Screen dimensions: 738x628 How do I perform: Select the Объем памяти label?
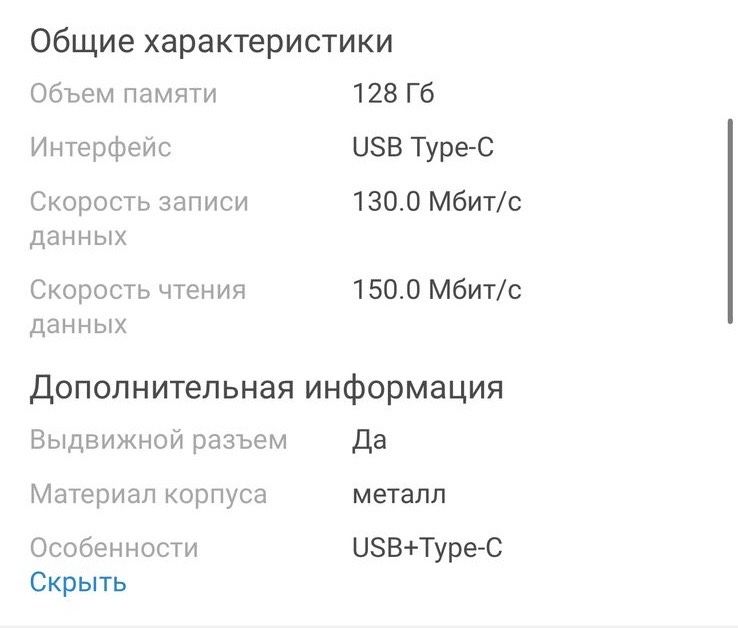[123, 95]
